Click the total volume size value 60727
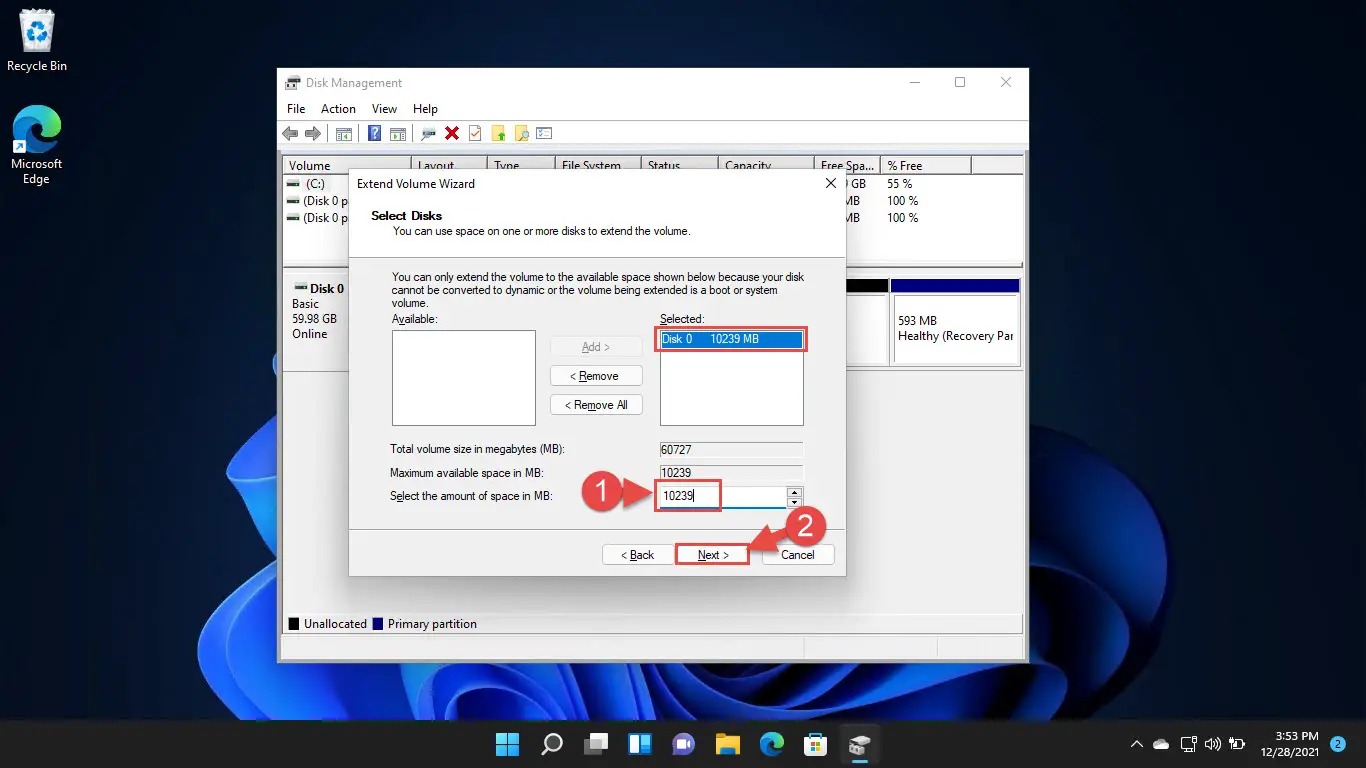Screen dimensions: 1366x768 tap(731, 450)
